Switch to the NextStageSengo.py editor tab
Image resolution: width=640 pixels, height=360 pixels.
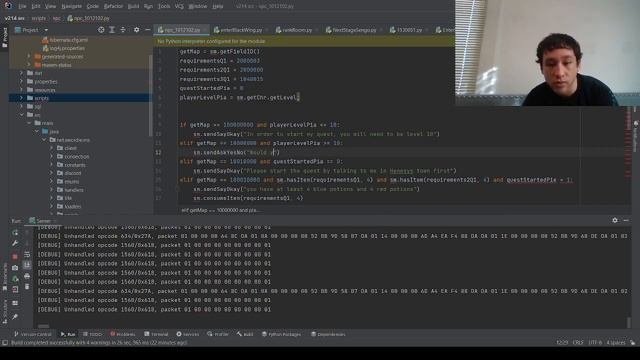click(x=353, y=30)
